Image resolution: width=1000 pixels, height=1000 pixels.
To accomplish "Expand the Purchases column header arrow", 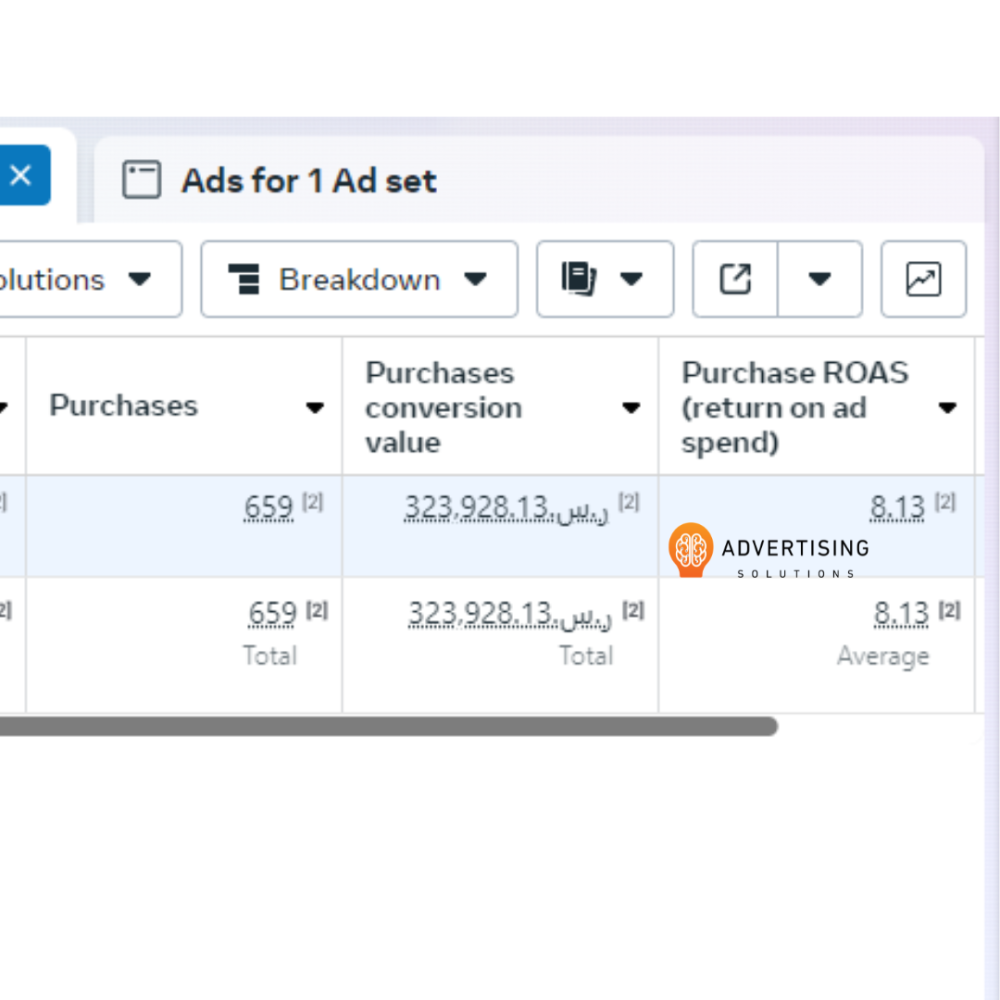I will [315, 407].
